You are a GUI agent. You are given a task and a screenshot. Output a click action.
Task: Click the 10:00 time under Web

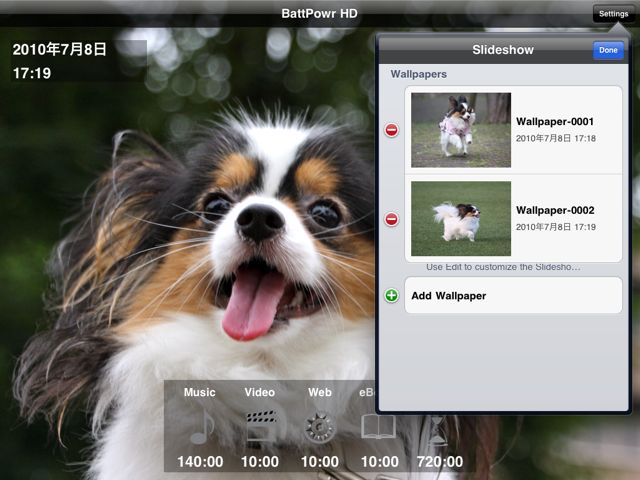(320, 462)
